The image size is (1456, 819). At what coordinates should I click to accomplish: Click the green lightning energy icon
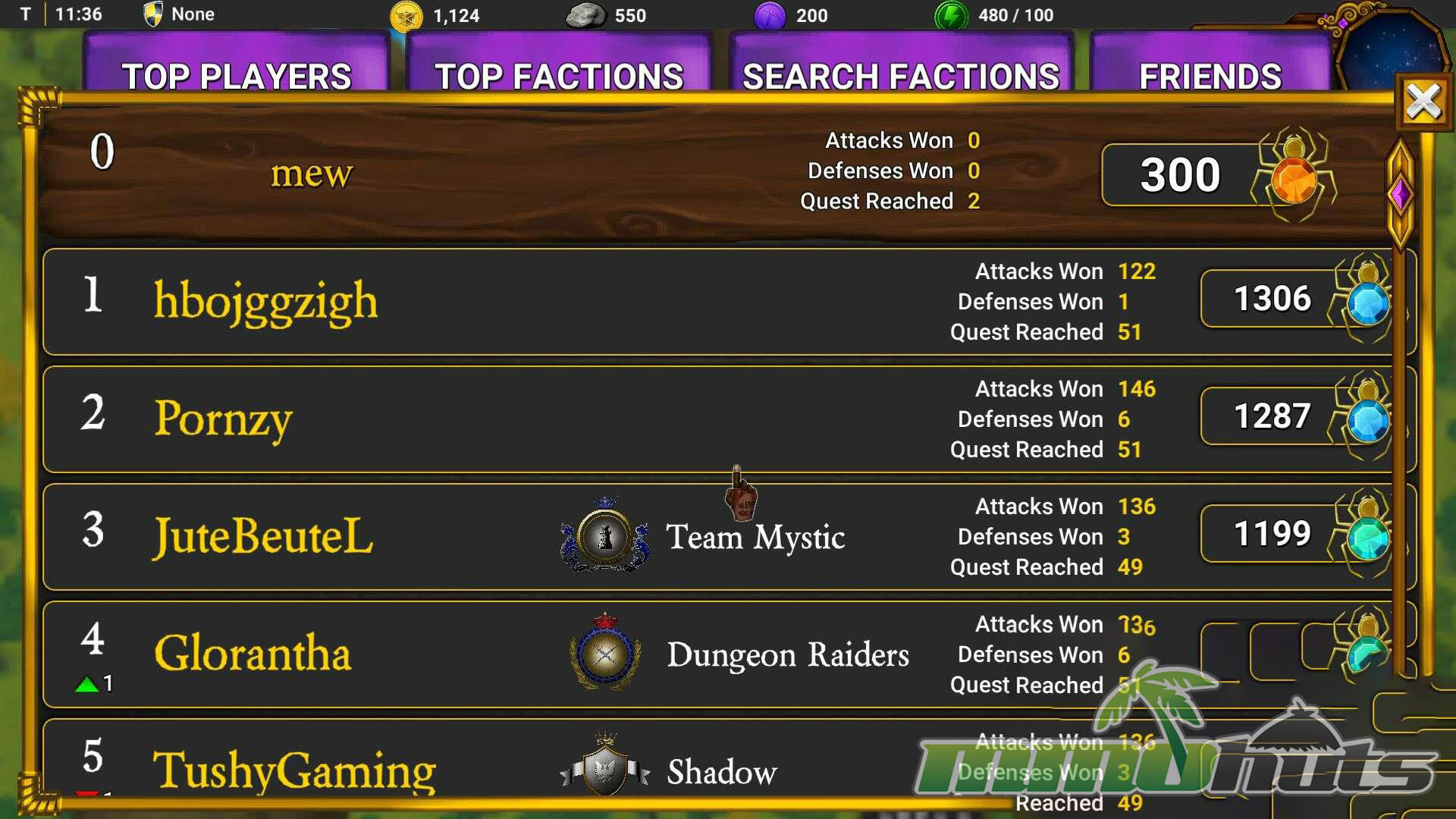(x=951, y=15)
